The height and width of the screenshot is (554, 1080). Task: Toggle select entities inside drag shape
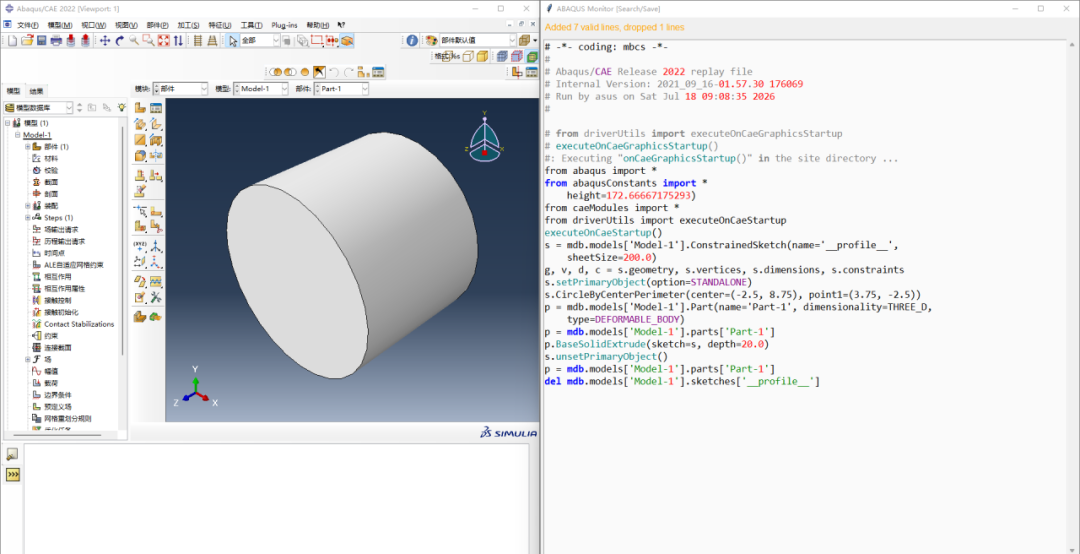point(331,41)
